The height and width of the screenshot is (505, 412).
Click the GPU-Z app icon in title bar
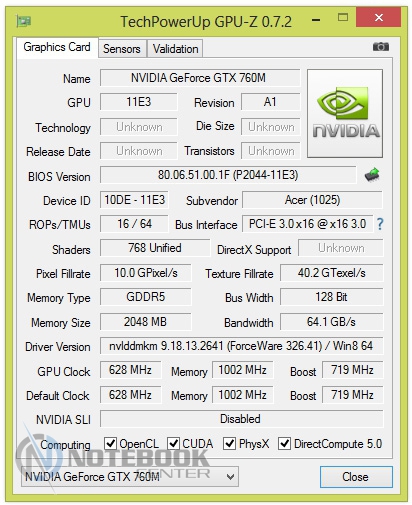24,21
